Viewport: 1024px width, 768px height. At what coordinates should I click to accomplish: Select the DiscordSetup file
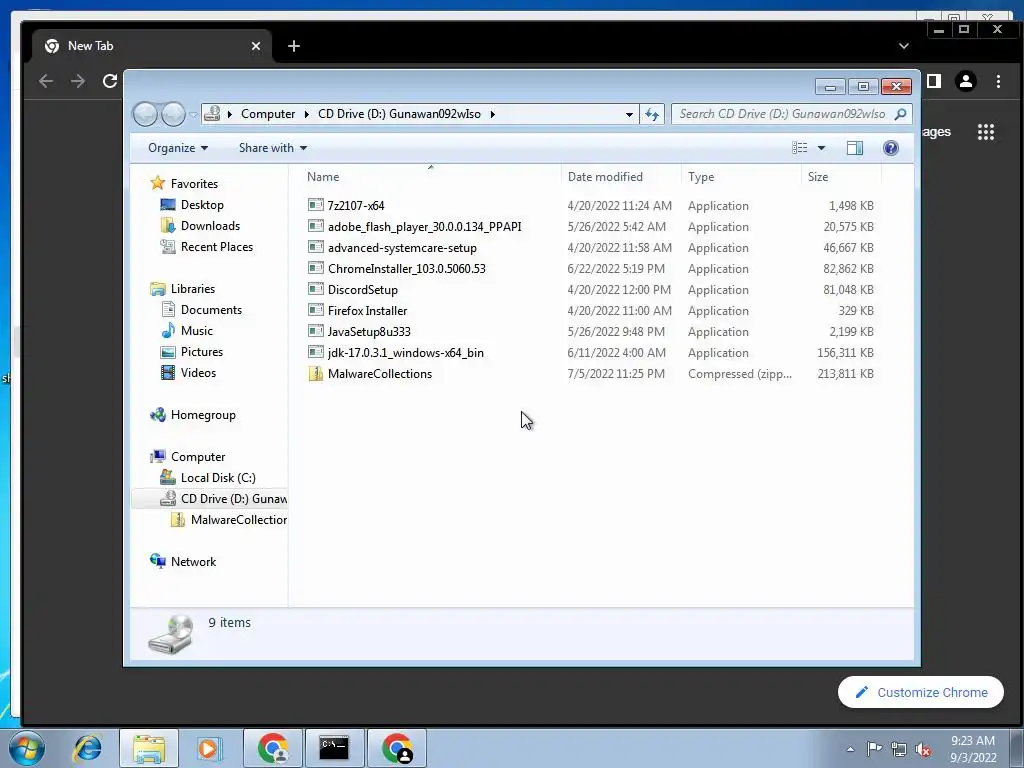coord(362,289)
